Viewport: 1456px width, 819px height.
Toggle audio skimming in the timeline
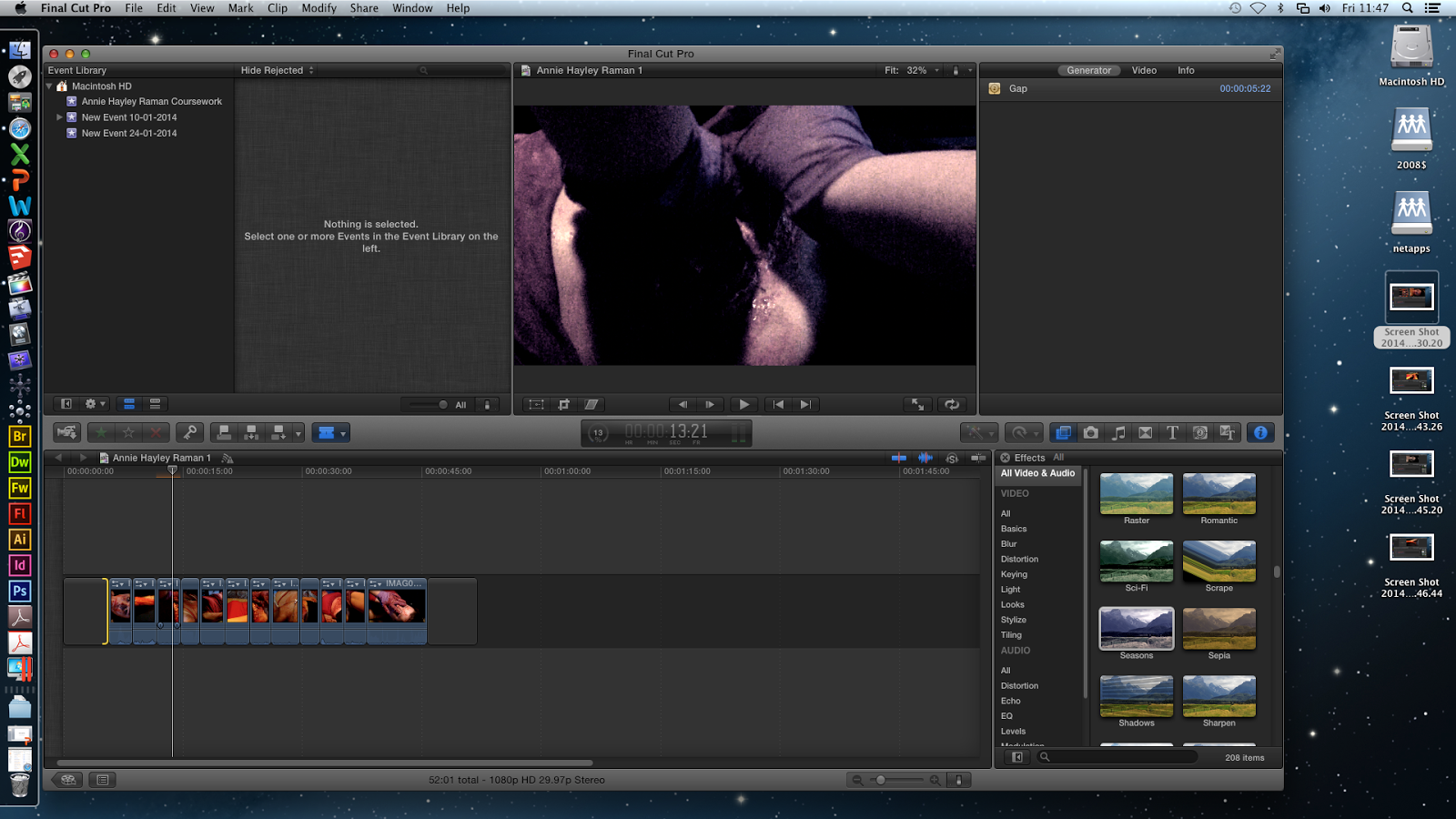pyautogui.click(x=925, y=459)
